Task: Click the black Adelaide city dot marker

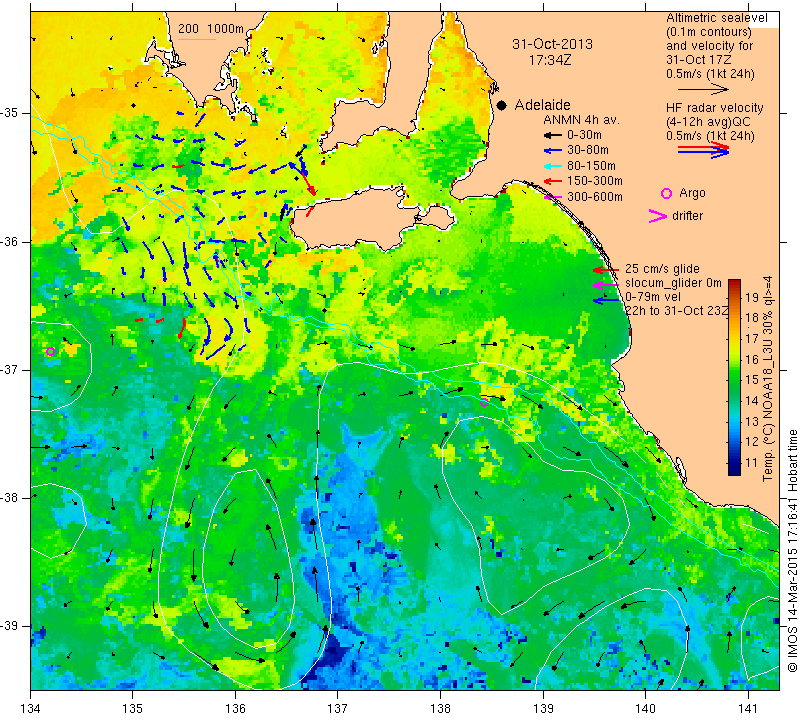Action: (502, 105)
